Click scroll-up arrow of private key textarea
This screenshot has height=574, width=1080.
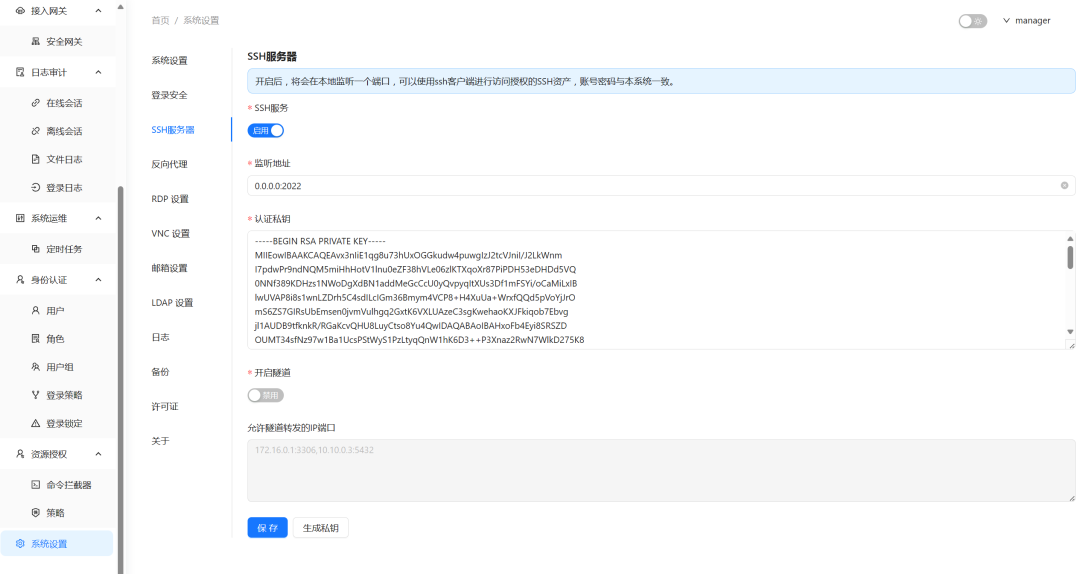click(x=1070, y=238)
